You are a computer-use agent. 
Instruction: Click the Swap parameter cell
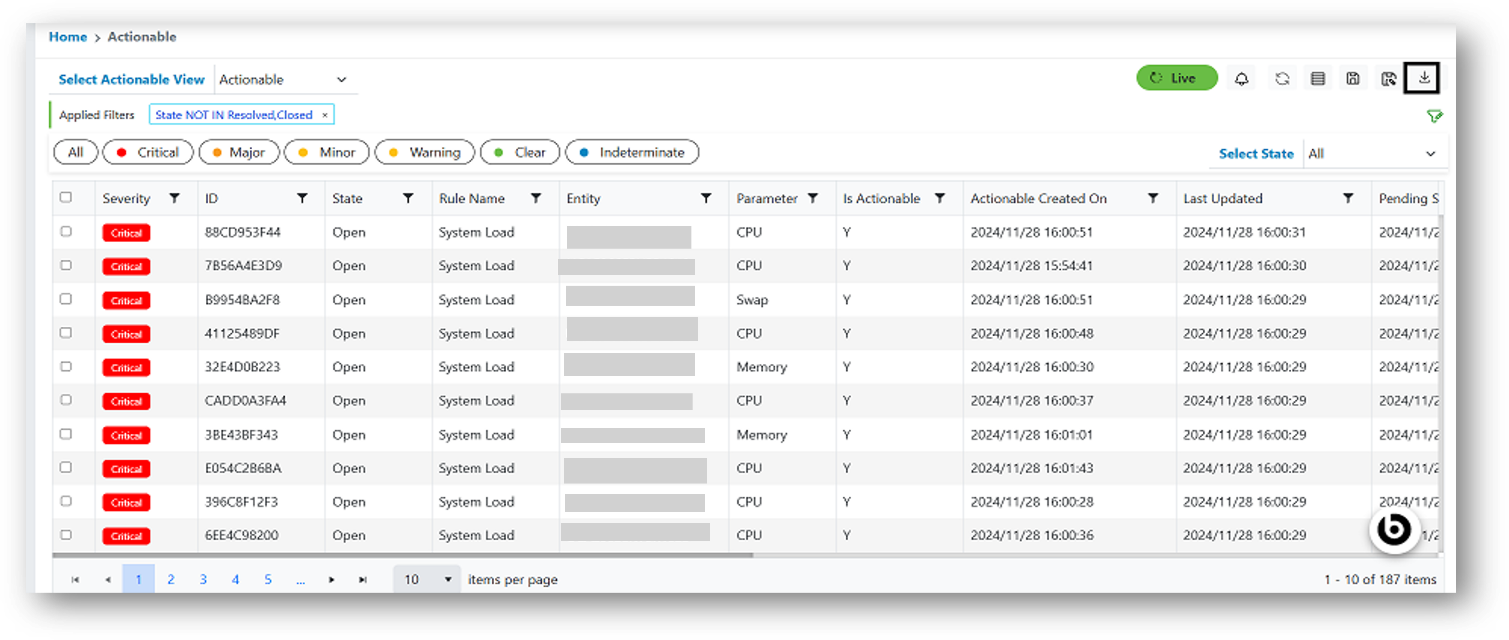(752, 300)
